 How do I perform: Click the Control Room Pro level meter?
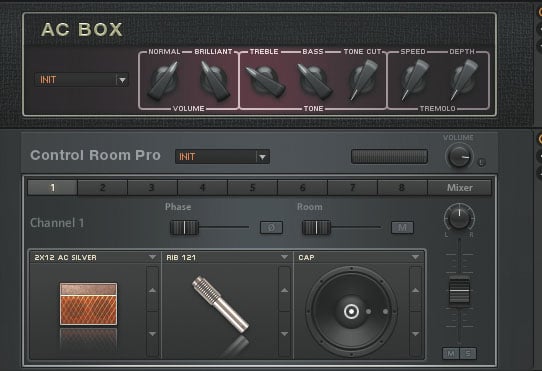coord(389,156)
